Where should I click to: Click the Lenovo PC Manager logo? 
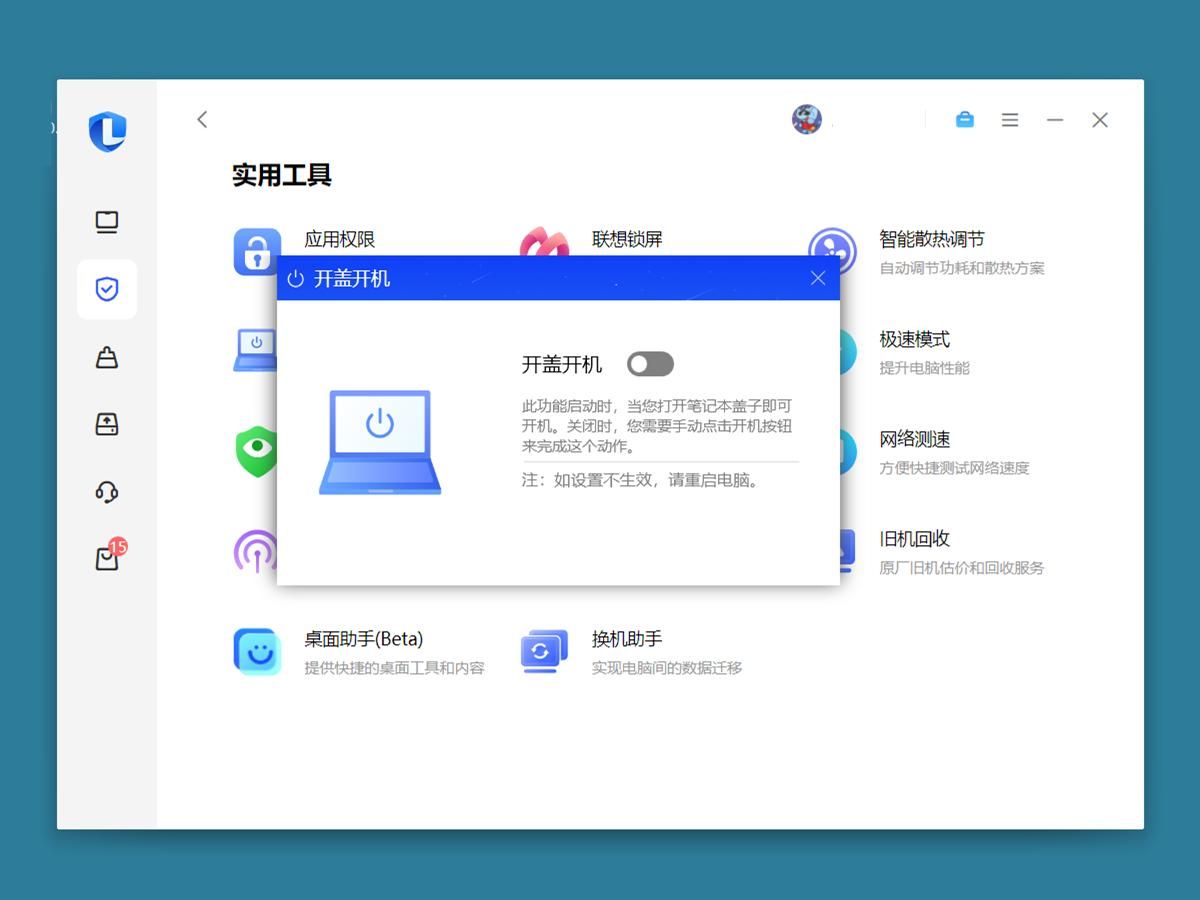point(107,133)
